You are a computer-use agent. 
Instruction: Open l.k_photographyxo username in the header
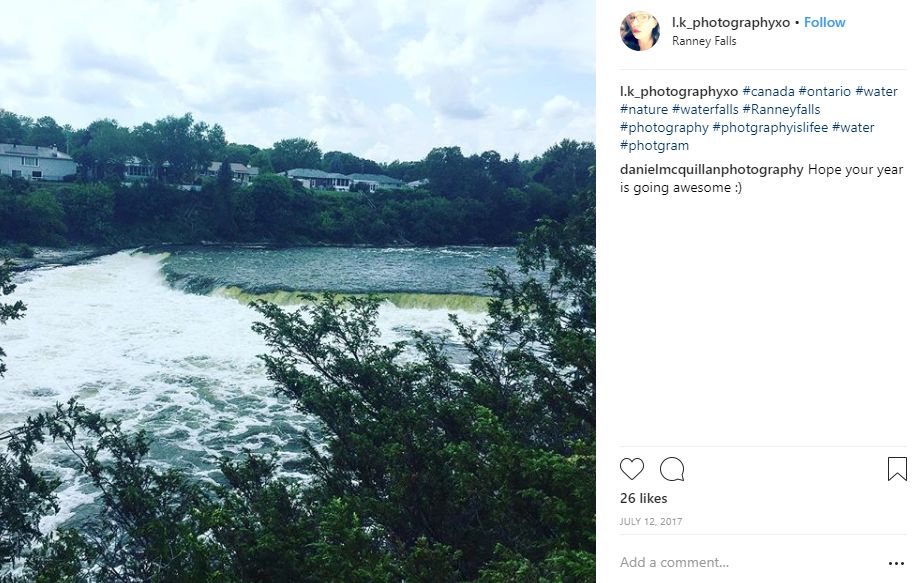click(x=731, y=22)
